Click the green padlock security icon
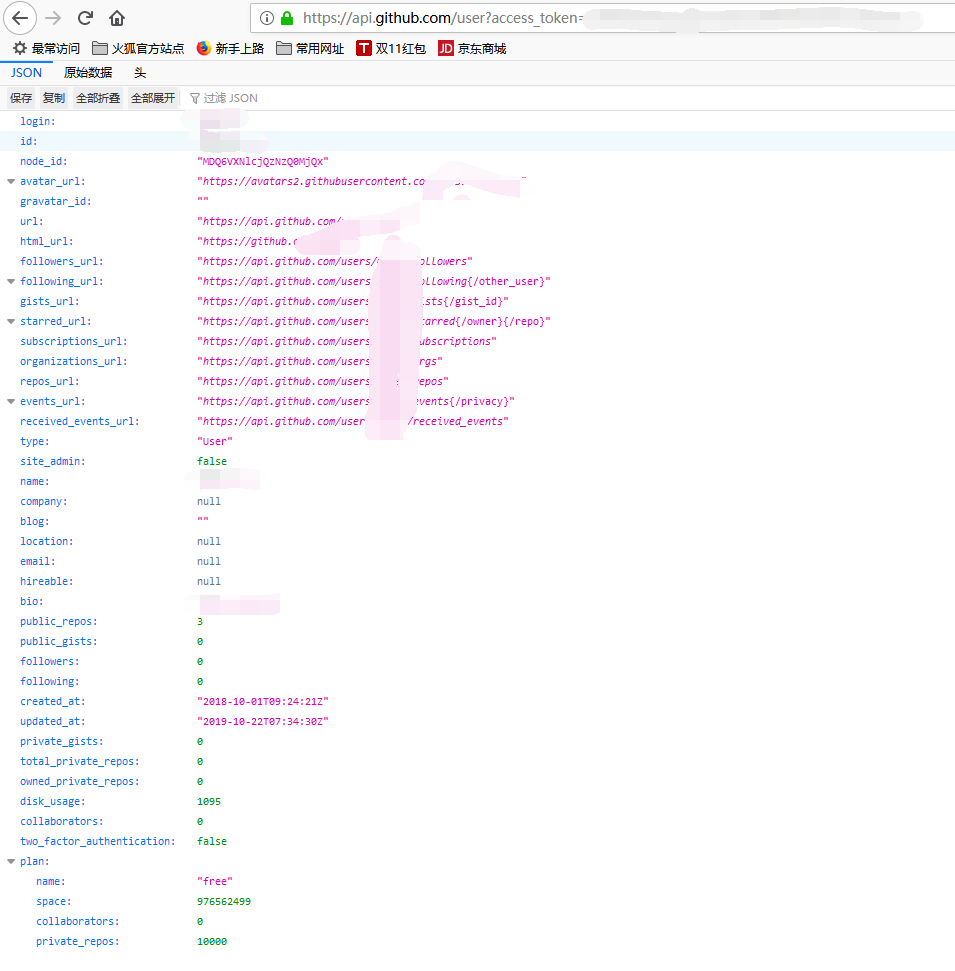955x971 pixels. [287, 18]
